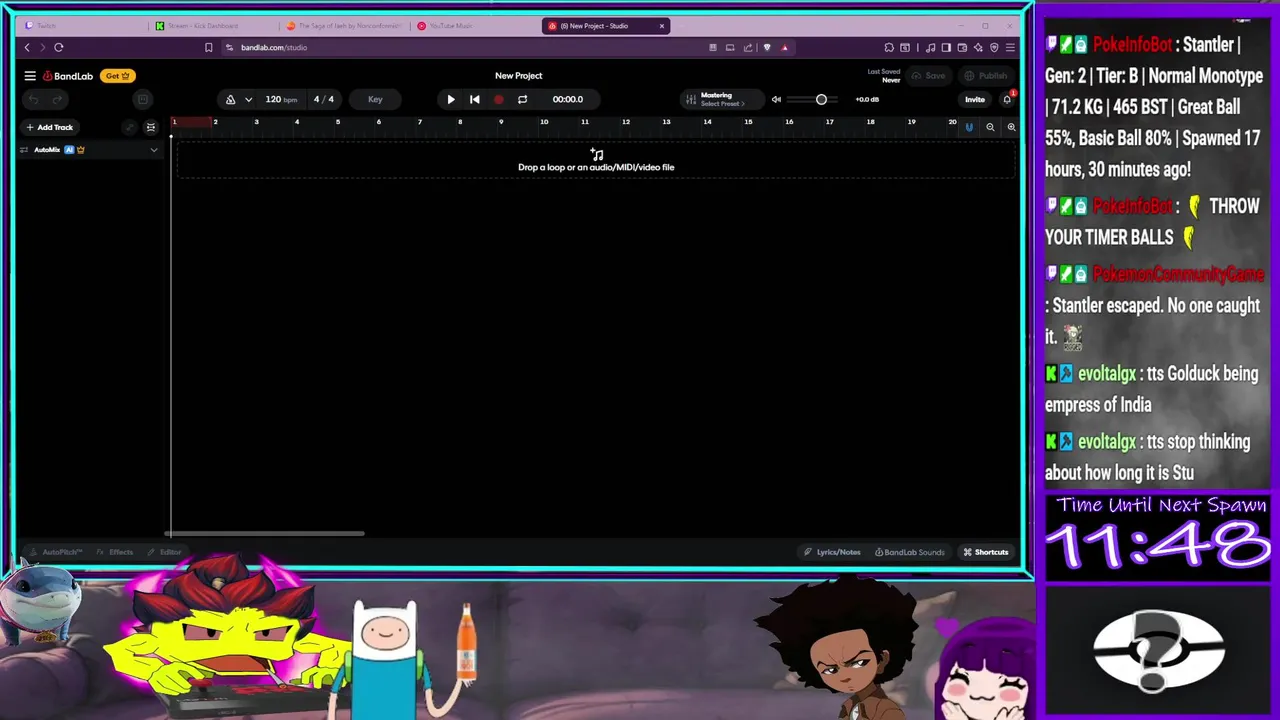
Task: Click the Get membership crown button
Action: (x=117, y=76)
